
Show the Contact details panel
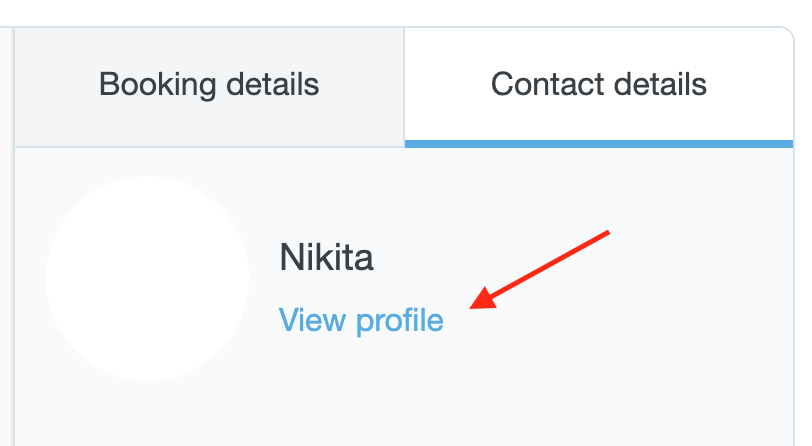(x=598, y=84)
